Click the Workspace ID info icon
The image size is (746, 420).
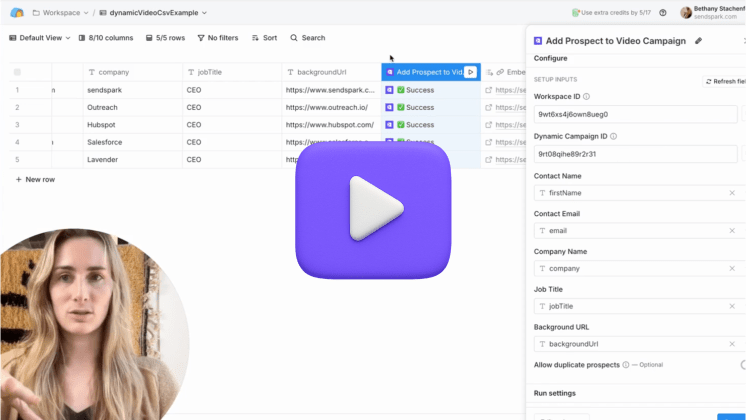click(587, 97)
